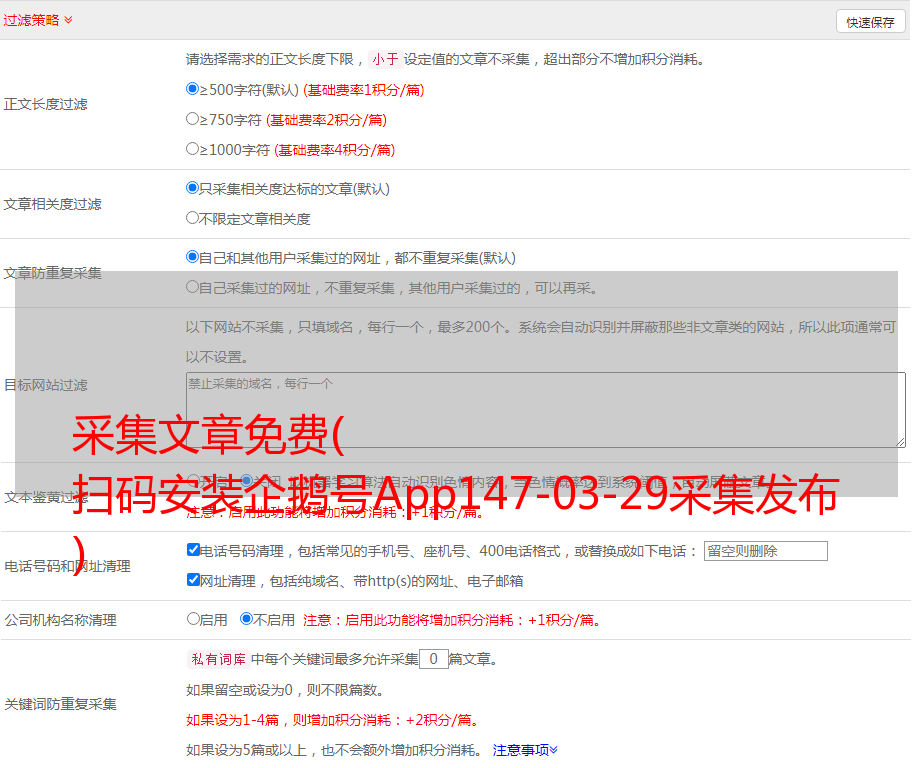Click the 私有词库 tag

click(x=219, y=659)
